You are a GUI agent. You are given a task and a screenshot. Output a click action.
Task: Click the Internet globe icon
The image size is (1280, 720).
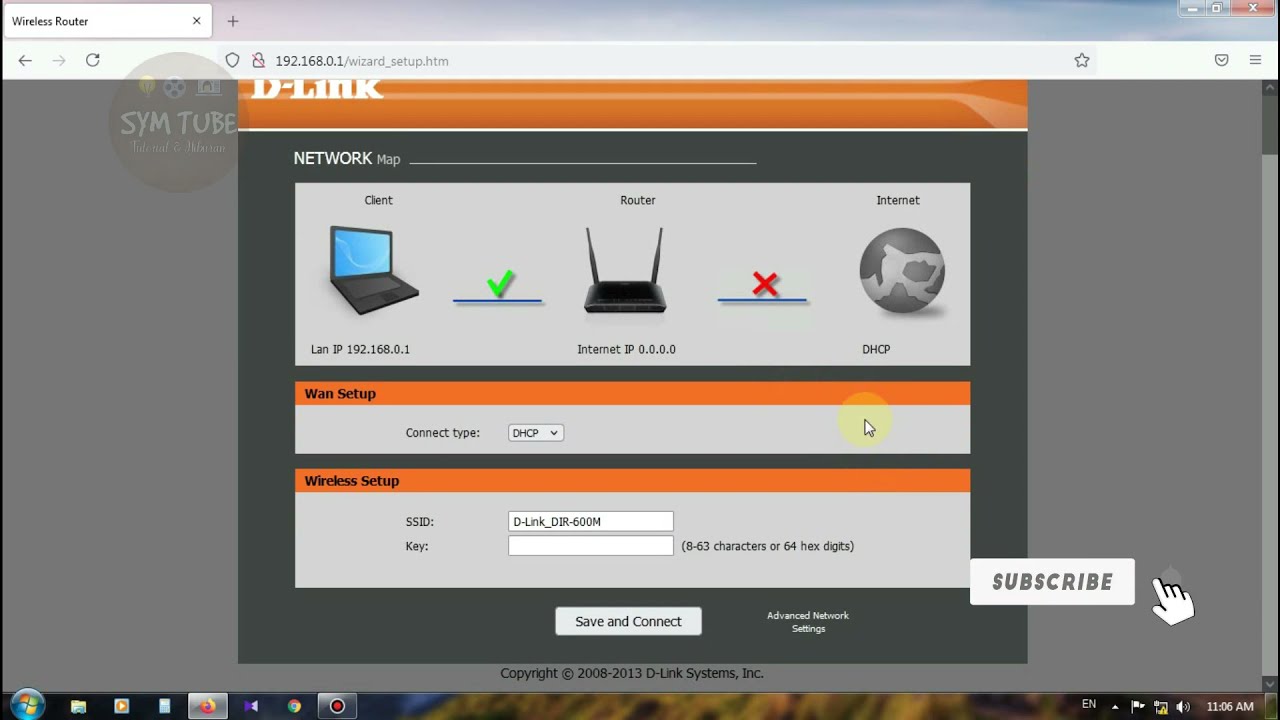(x=902, y=272)
